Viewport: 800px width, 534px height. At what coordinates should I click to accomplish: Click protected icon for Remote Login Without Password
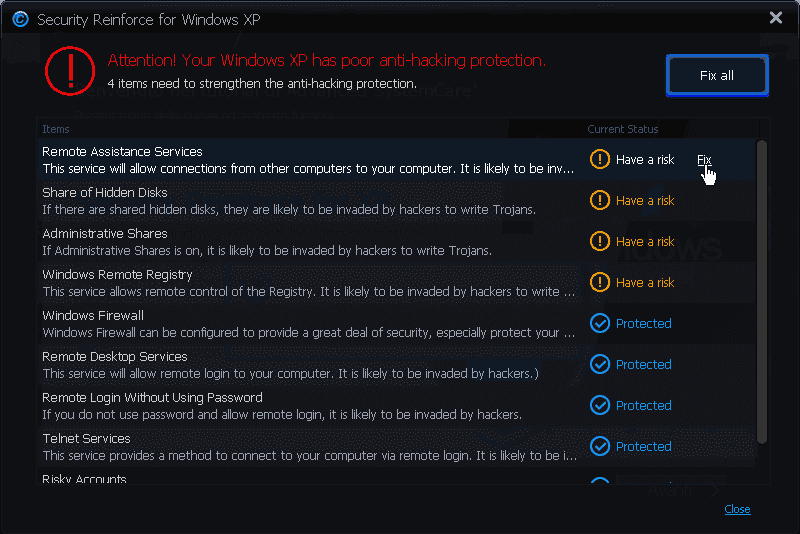[x=600, y=406]
